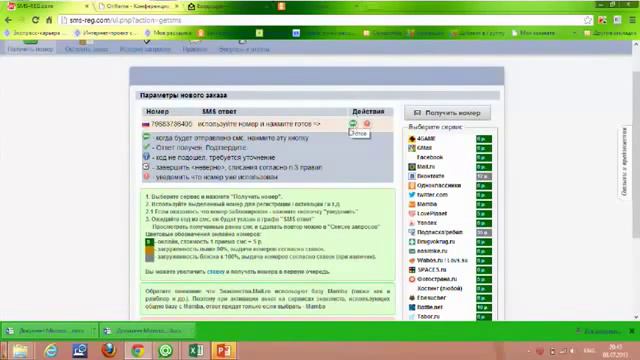Open File Explorer from the taskbar
This screenshot has width=640, height=360.
point(20,351)
